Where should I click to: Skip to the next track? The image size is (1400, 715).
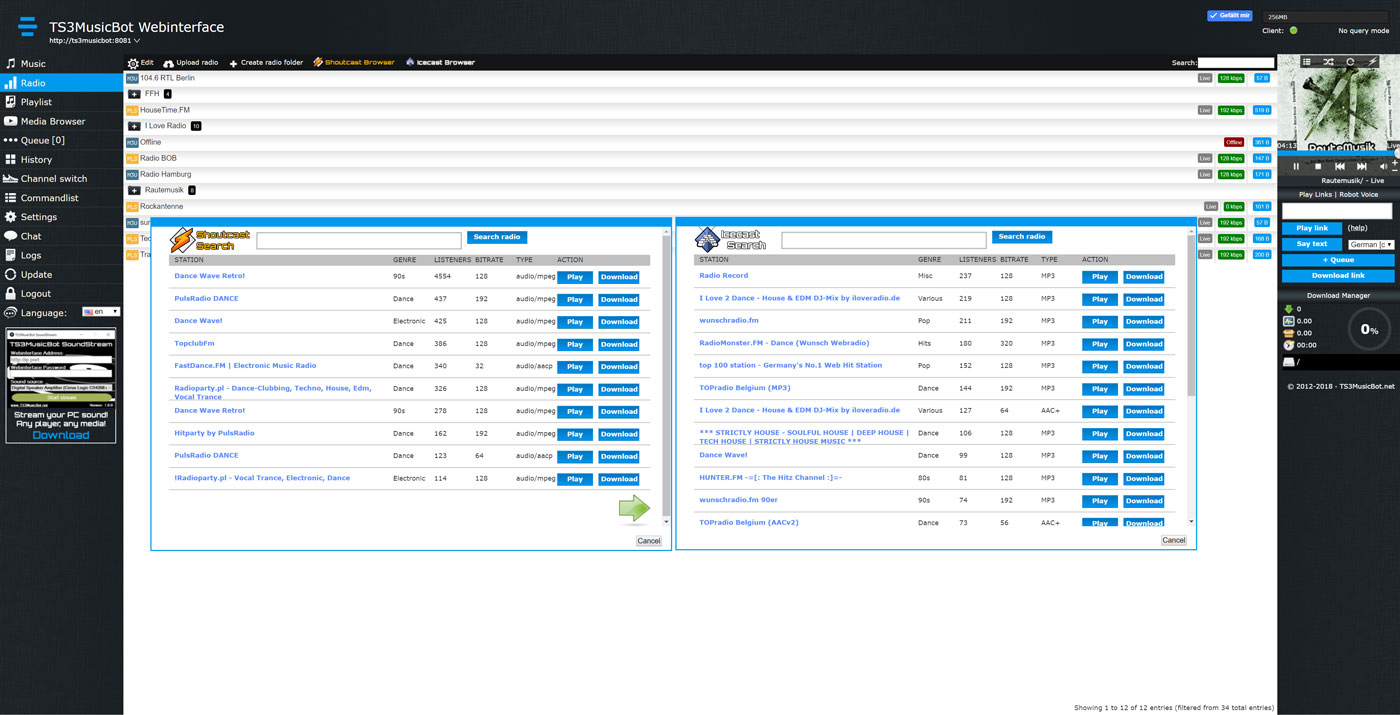point(1361,166)
